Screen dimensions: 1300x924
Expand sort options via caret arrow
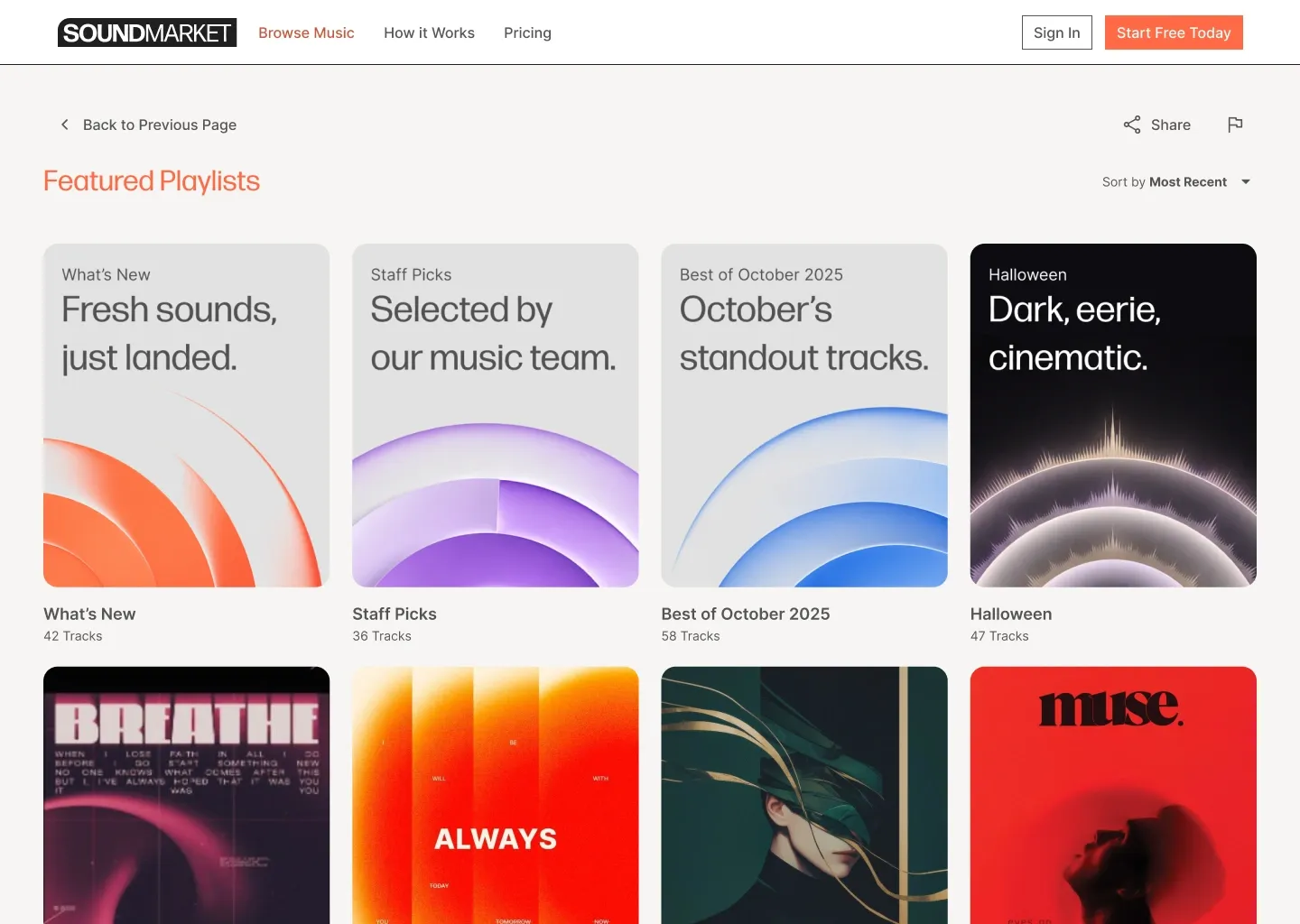point(1246,182)
